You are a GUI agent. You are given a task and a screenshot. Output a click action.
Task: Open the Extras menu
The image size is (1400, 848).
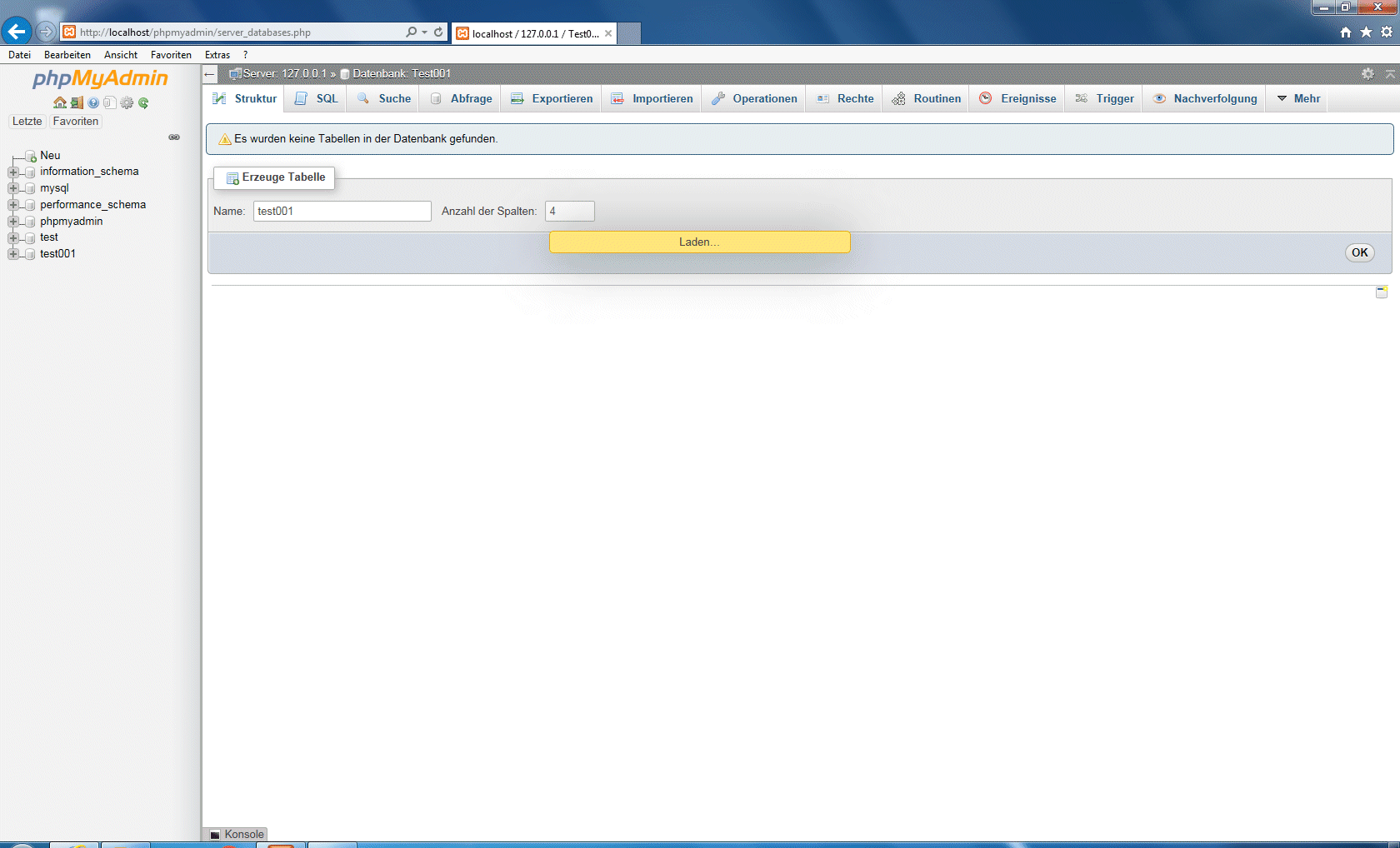click(217, 55)
